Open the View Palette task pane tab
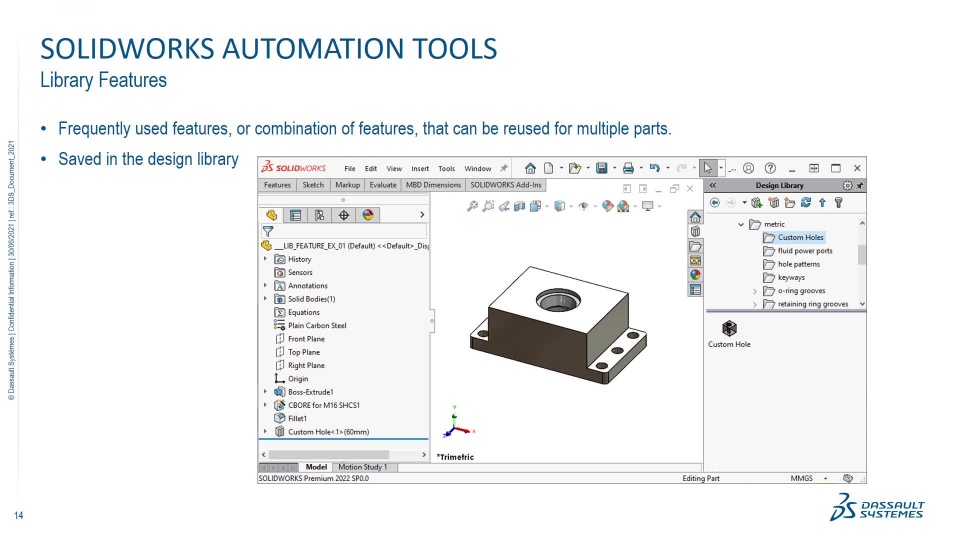Screen dimensions: 960x540 (x=695, y=261)
